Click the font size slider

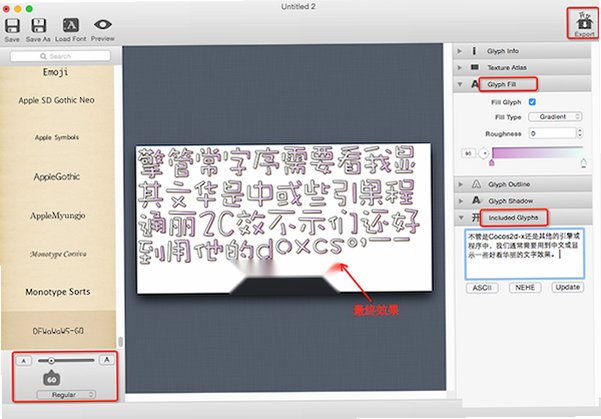[66, 360]
